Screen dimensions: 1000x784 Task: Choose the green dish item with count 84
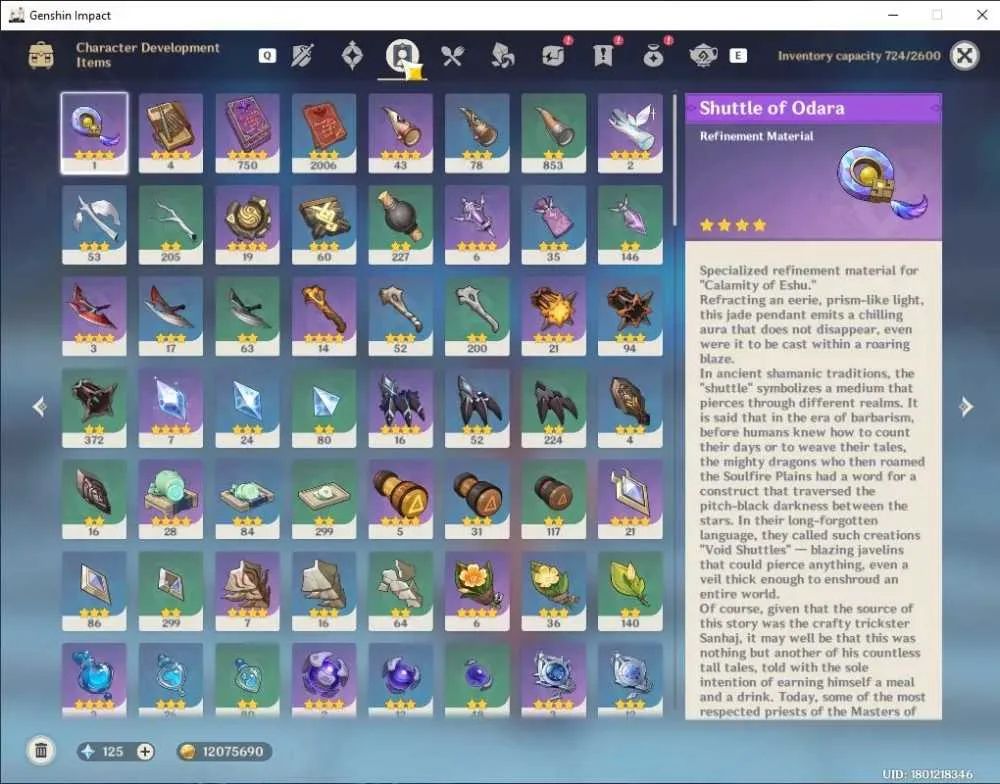[x=247, y=499]
